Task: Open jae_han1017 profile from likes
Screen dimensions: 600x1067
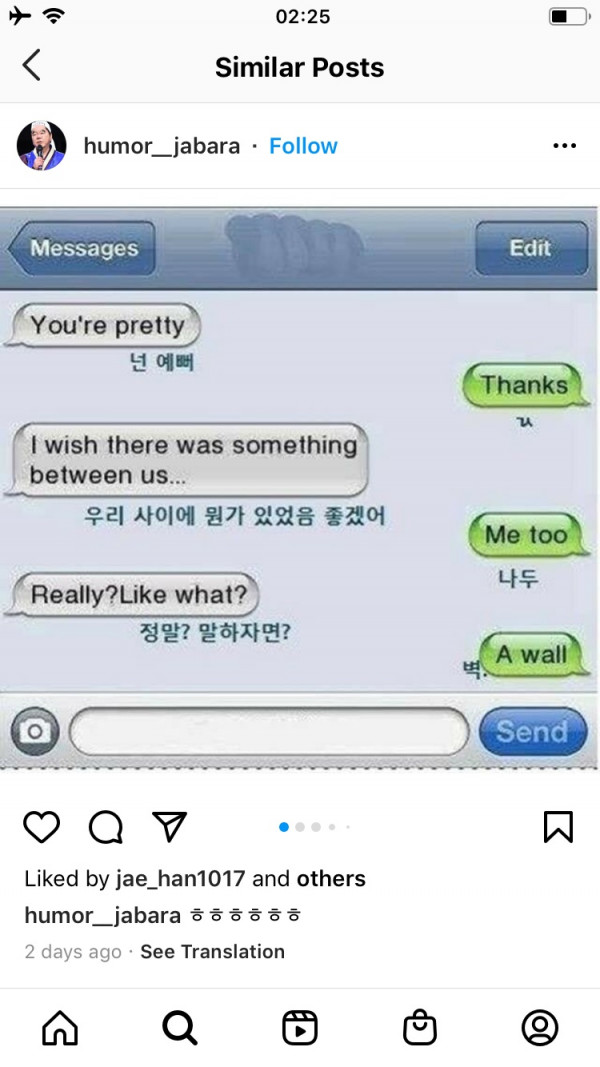Action: tap(180, 879)
